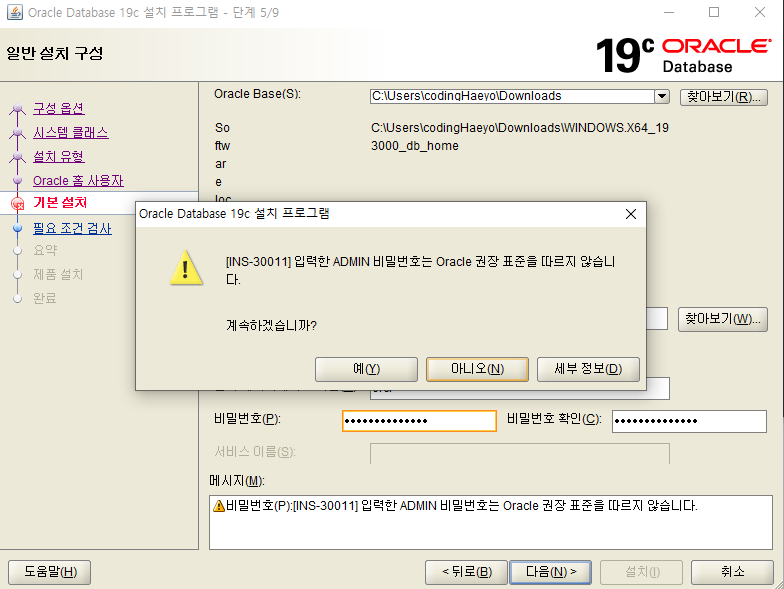Click the 설치 유형 step node icon
Screen dimensions: 784x589
18,156
